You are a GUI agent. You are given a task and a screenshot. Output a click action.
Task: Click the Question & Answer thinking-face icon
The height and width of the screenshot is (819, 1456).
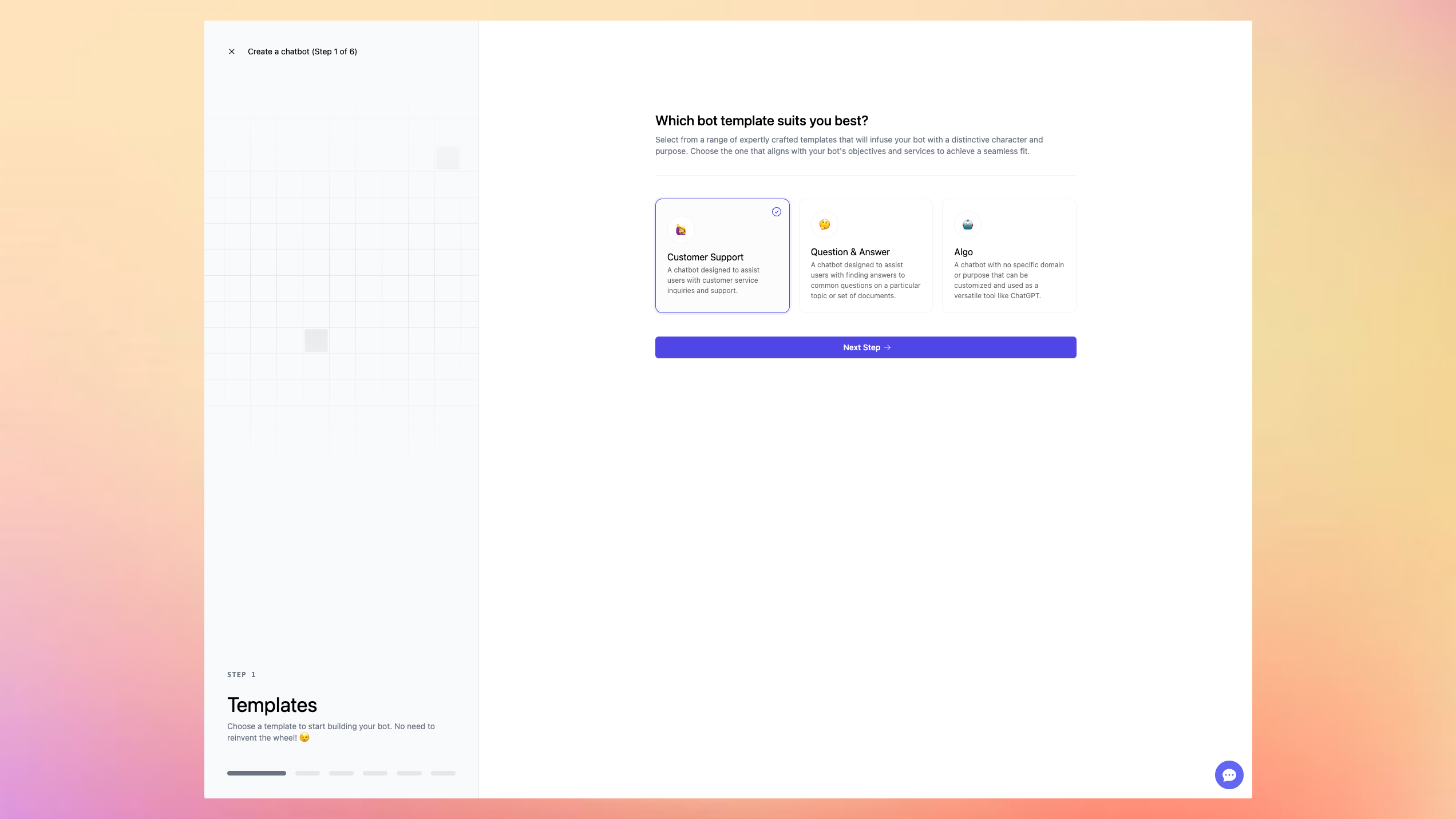click(x=824, y=224)
